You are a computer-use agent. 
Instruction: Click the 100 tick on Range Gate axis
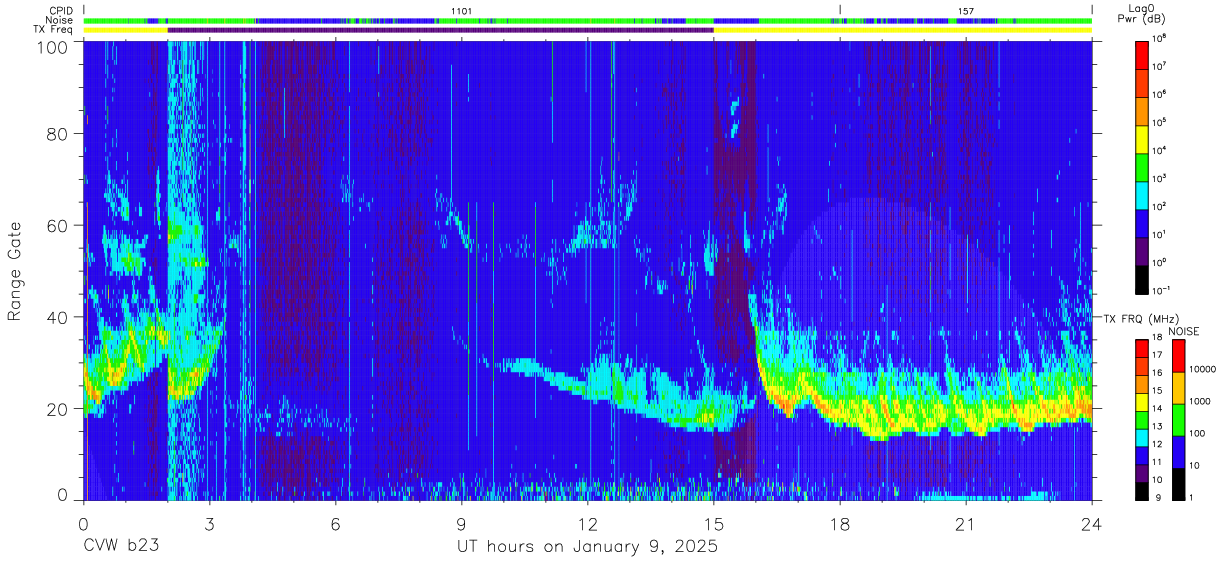click(51, 47)
